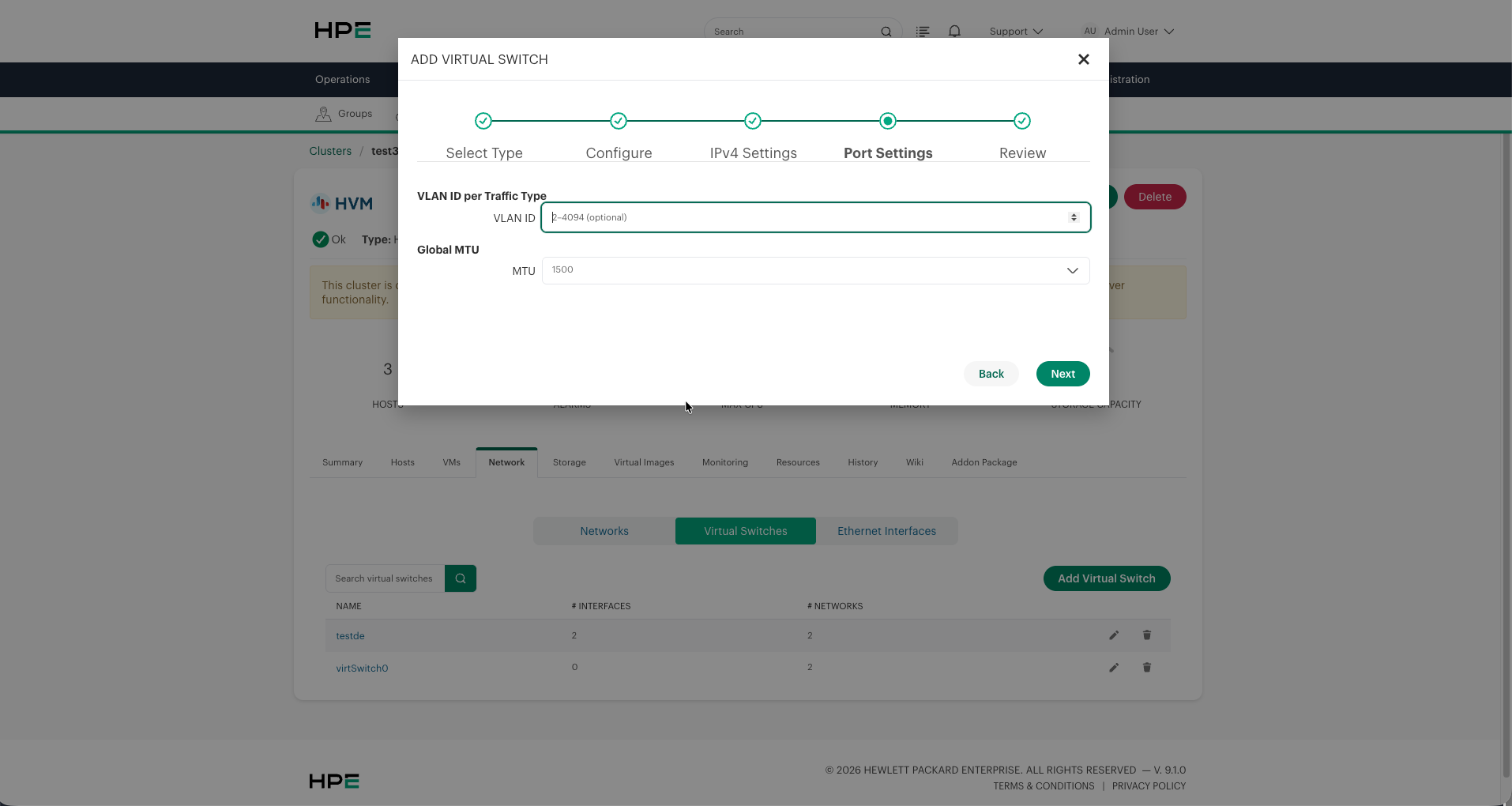Switch to the Hosts tab
This screenshot has height=806, width=1512.
pyautogui.click(x=402, y=462)
